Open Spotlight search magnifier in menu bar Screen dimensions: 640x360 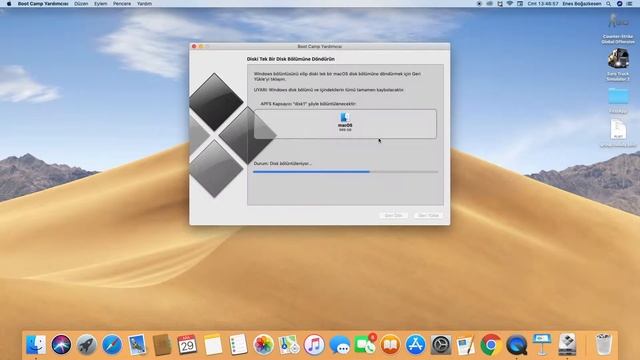pyautogui.click(x=609, y=3)
